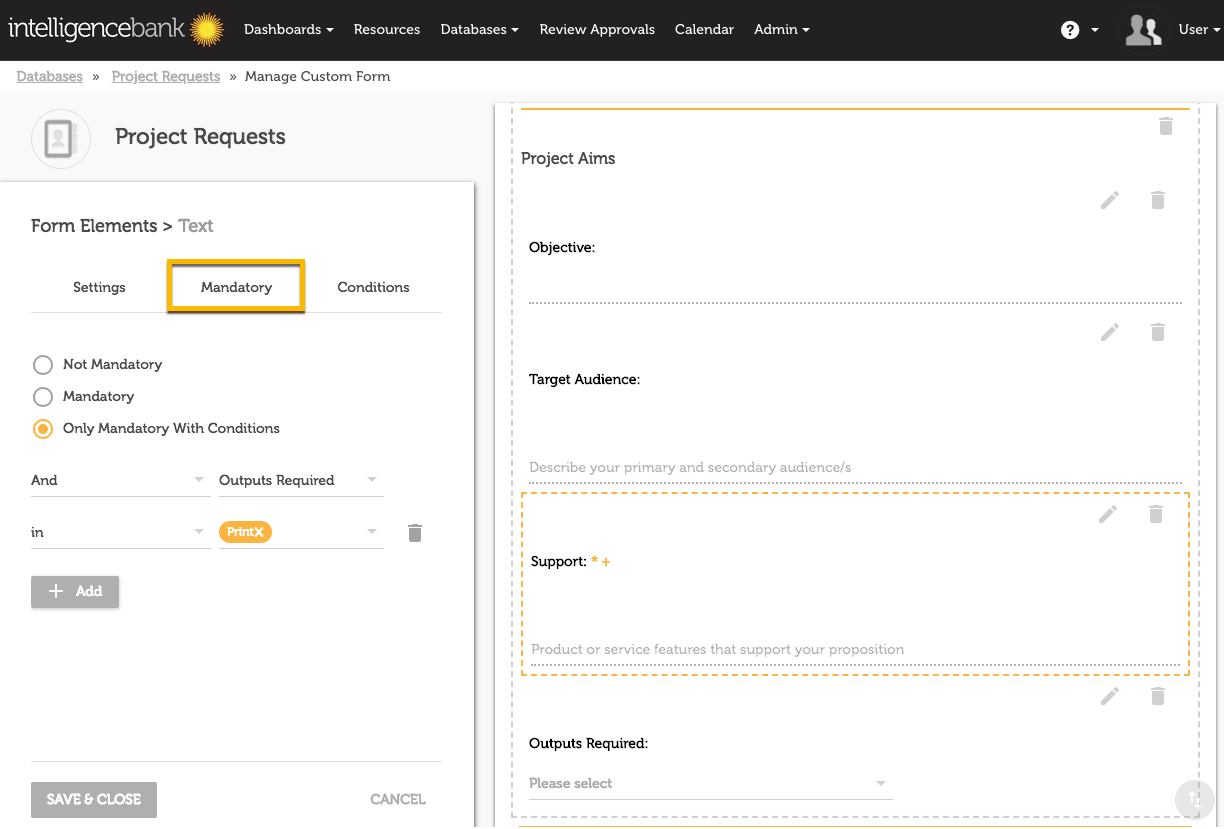Go to Resources
The width and height of the screenshot is (1224, 829).
point(387,30)
